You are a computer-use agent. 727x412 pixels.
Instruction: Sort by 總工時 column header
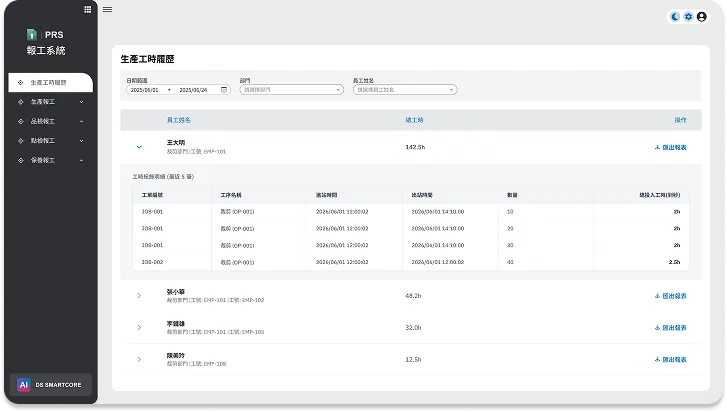[x=415, y=120]
